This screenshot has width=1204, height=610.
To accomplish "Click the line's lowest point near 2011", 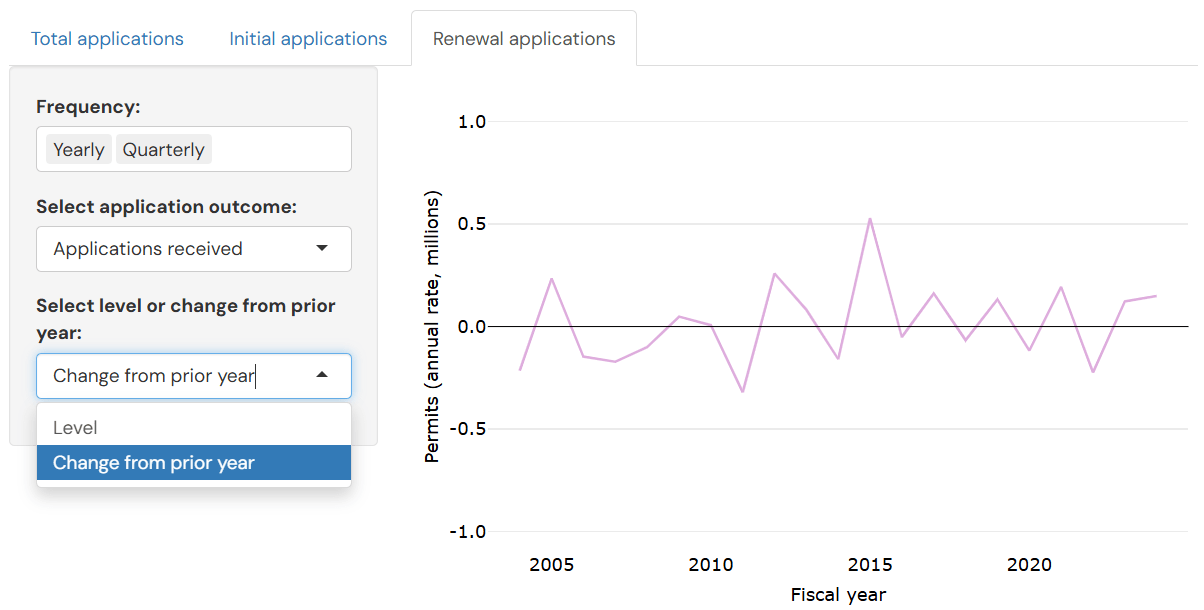I will click(742, 391).
